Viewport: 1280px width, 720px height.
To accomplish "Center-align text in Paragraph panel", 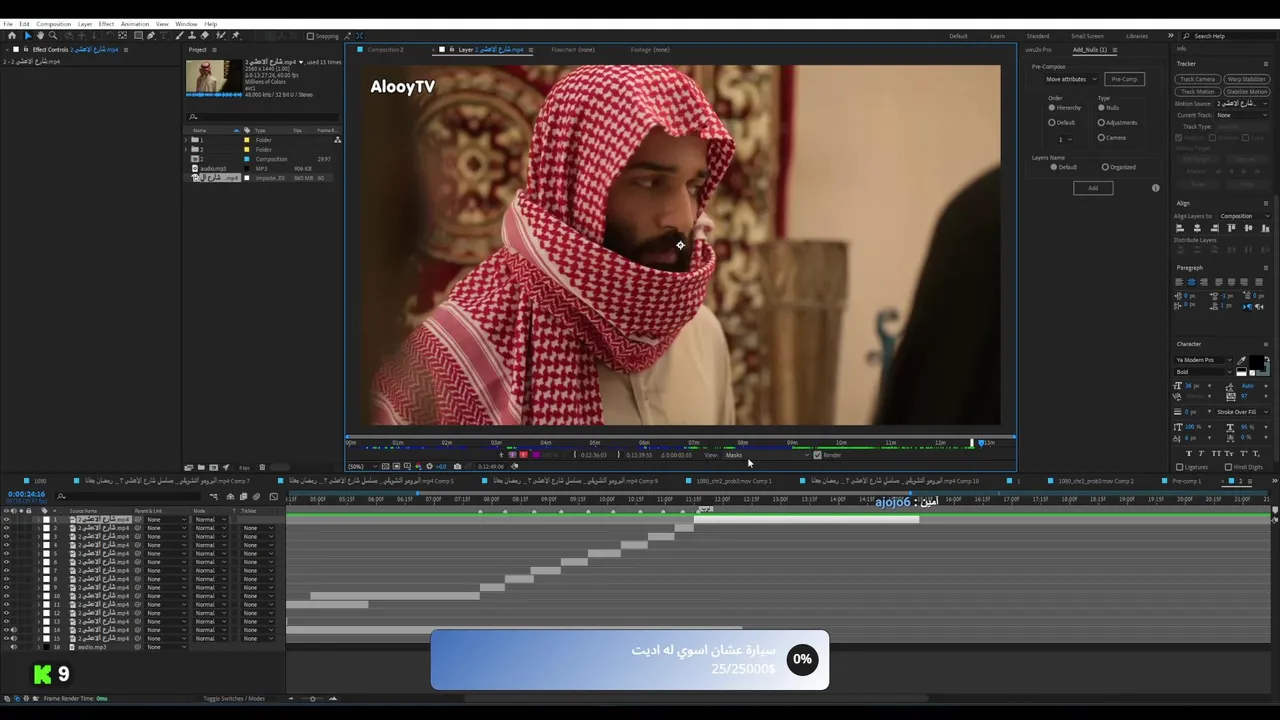I will [1191, 282].
